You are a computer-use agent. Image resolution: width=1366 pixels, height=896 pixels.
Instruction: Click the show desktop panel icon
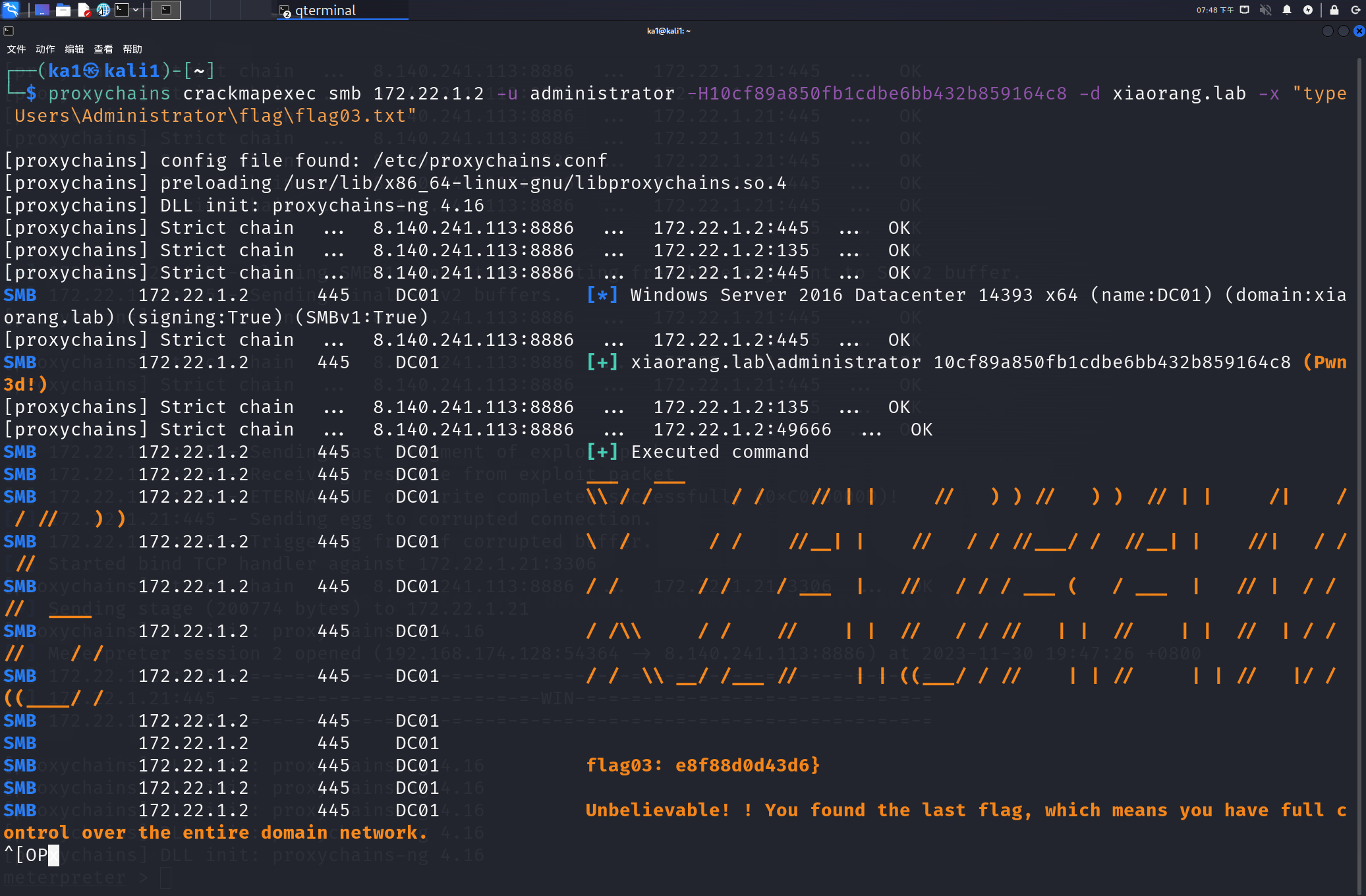(42, 10)
